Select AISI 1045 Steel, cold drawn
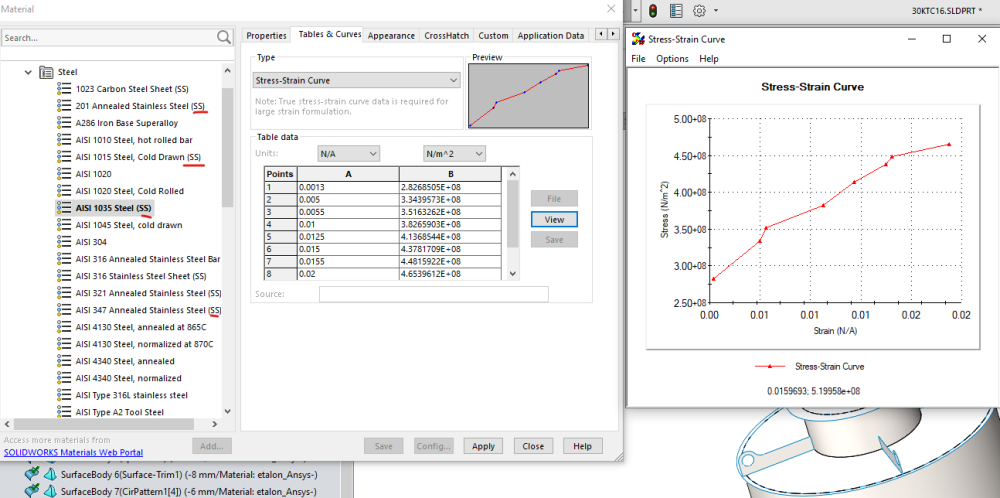This screenshot has width=1000, height=498. (x=129, y=225)
